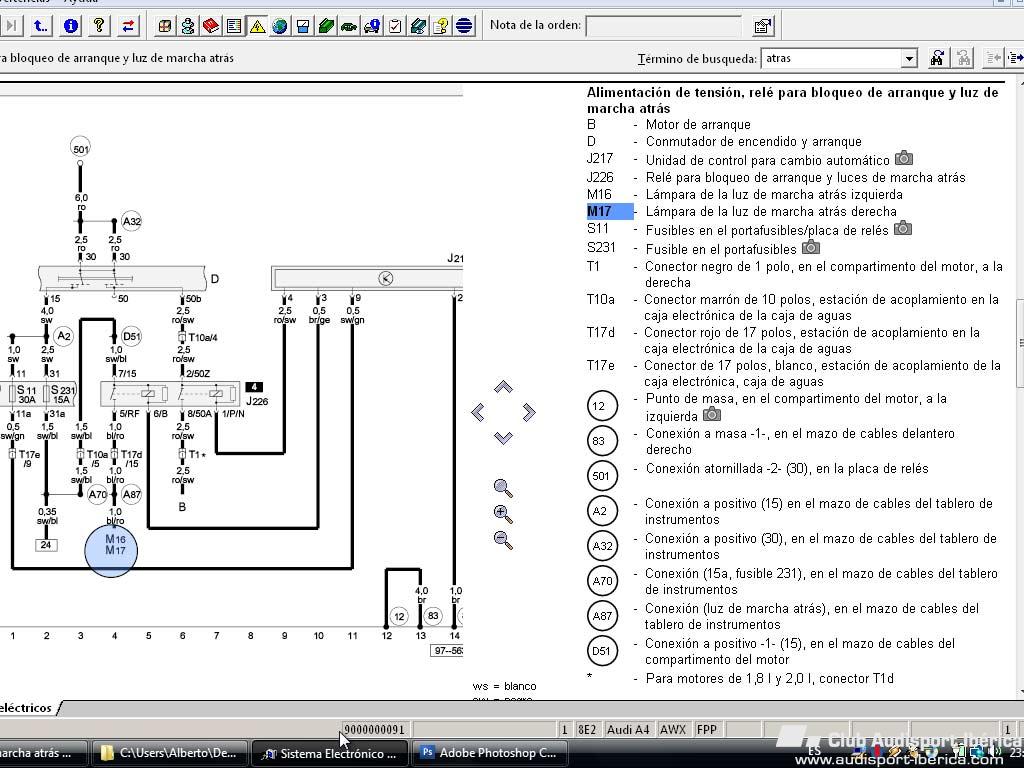
Task: Click the M16 M17 lamp circle in diagram
Action: [111, 549]
